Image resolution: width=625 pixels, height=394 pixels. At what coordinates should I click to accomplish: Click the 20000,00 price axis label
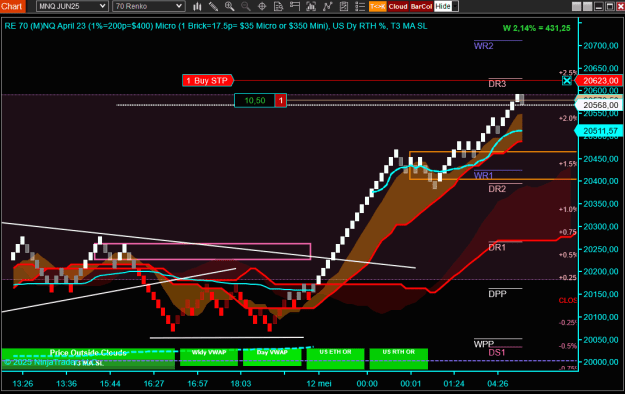[601, 362]
